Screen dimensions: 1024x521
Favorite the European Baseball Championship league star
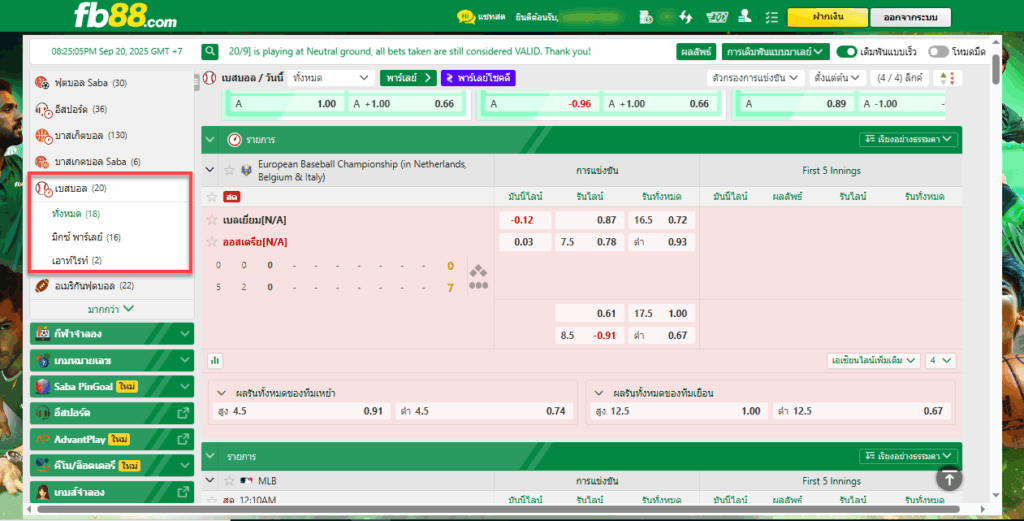[229, 170]
